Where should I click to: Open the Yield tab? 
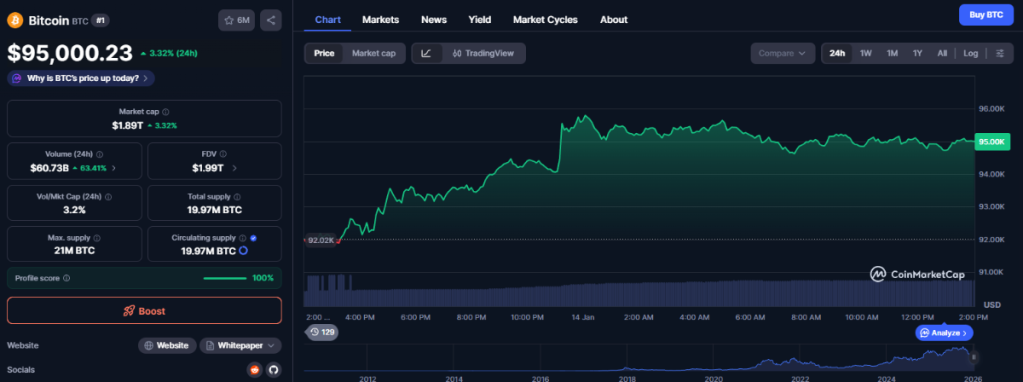click(480, 20)
